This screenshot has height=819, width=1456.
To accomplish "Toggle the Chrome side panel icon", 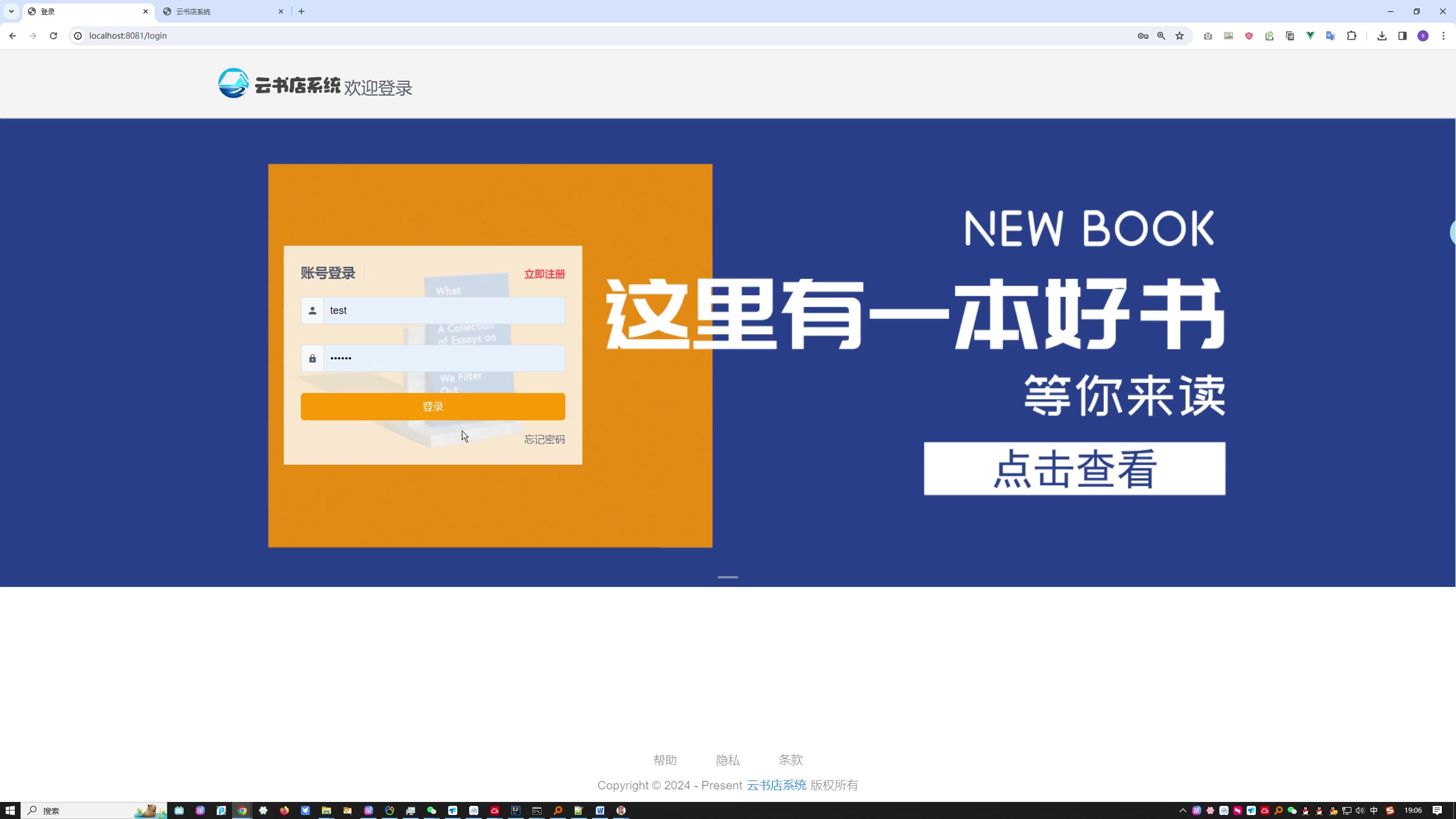I will click(1403, 36).
